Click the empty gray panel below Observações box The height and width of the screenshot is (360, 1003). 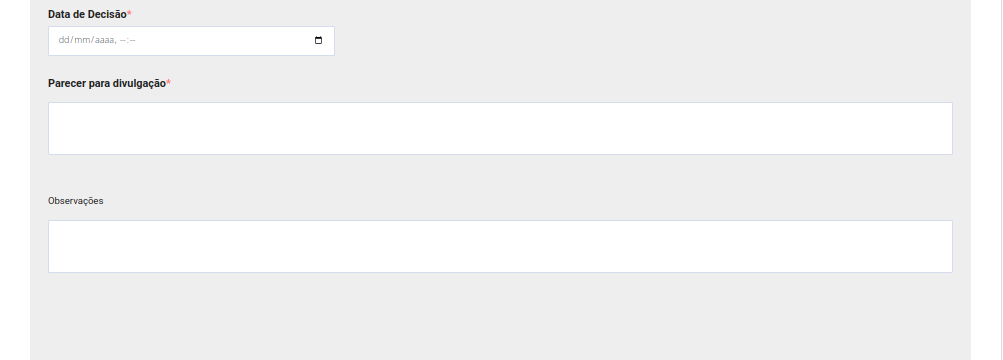(500, 317)
